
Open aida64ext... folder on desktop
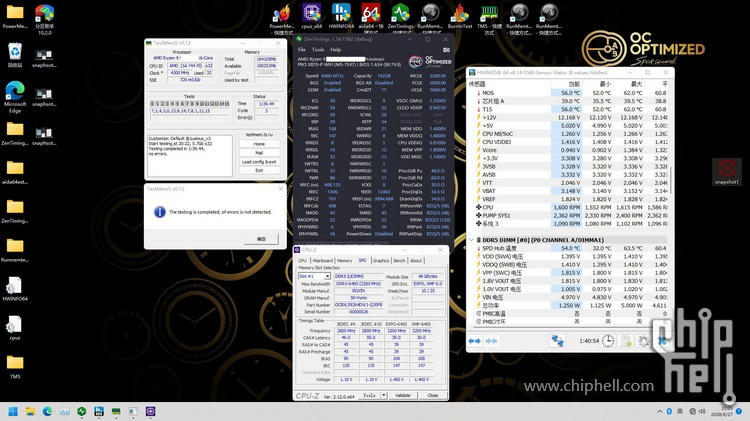(x=15, y=172)
